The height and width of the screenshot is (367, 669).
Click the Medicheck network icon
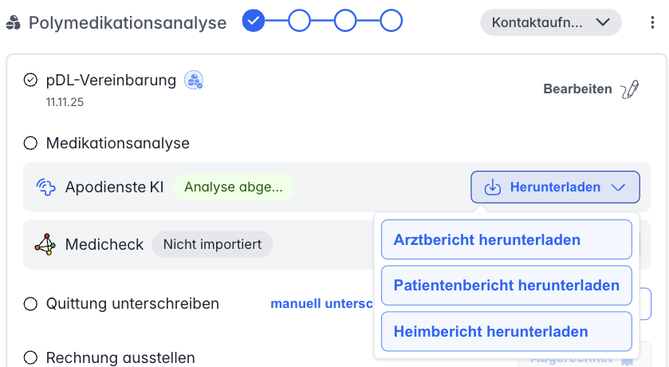click(x=45, y=245)
